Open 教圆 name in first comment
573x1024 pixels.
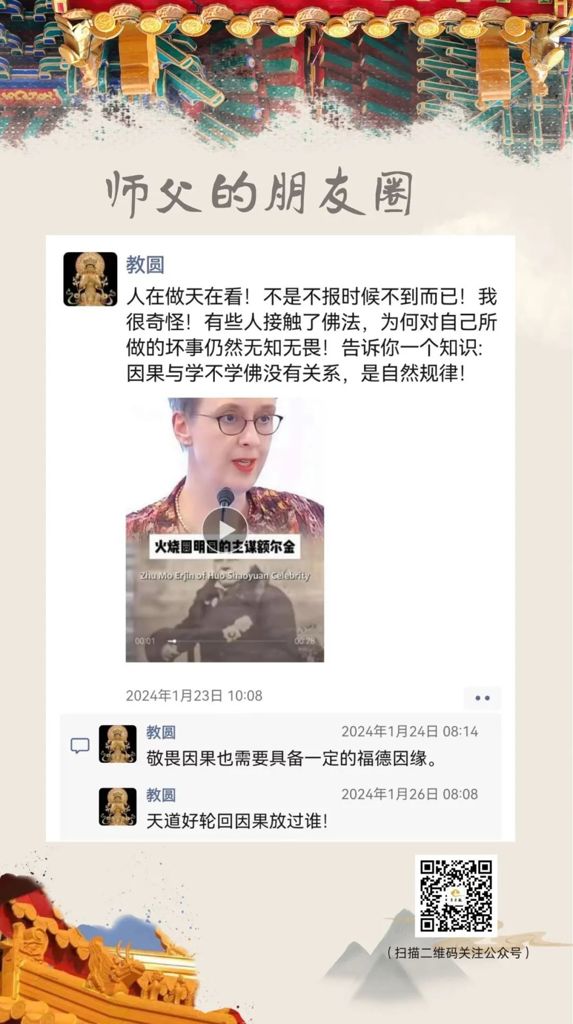(161, 732)
